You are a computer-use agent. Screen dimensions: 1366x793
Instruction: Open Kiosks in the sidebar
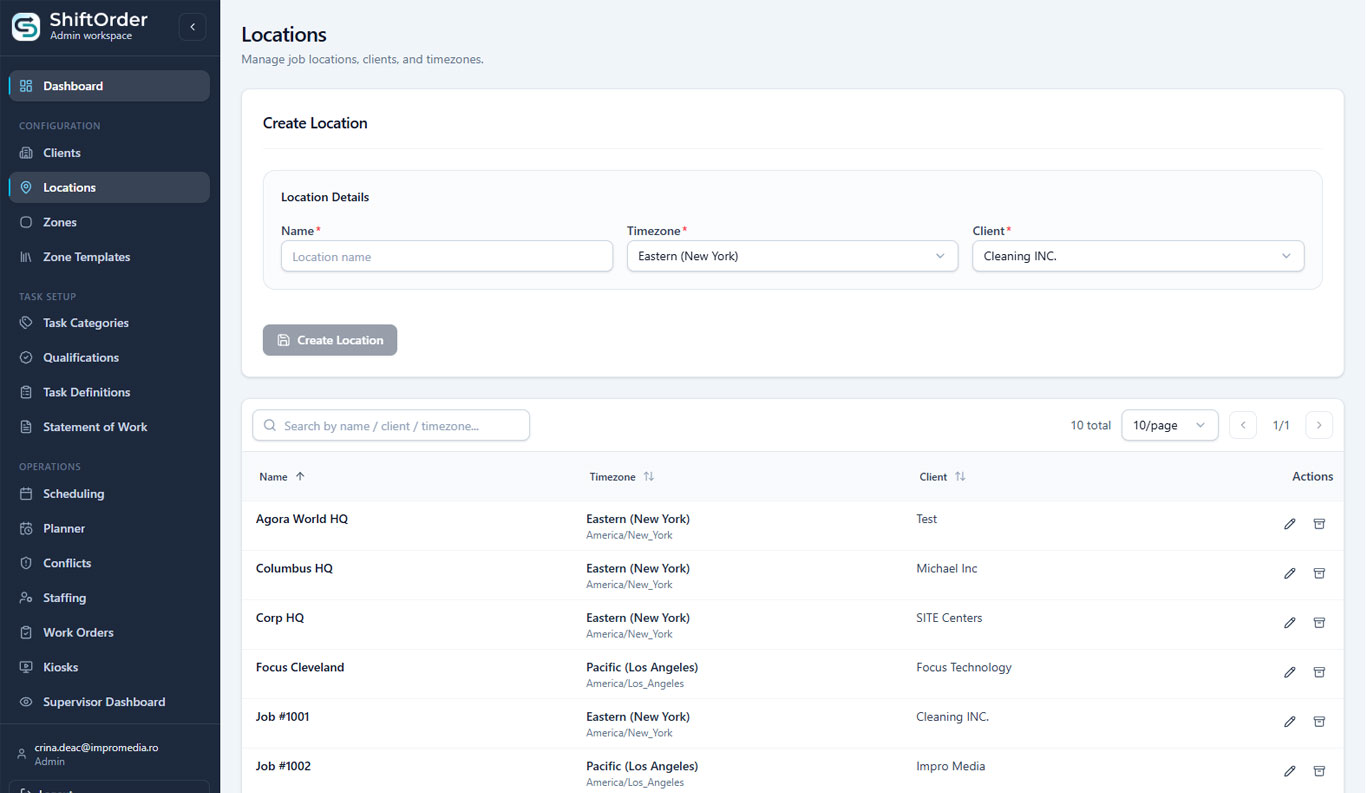pyautogui.click(x=109, y=667)
